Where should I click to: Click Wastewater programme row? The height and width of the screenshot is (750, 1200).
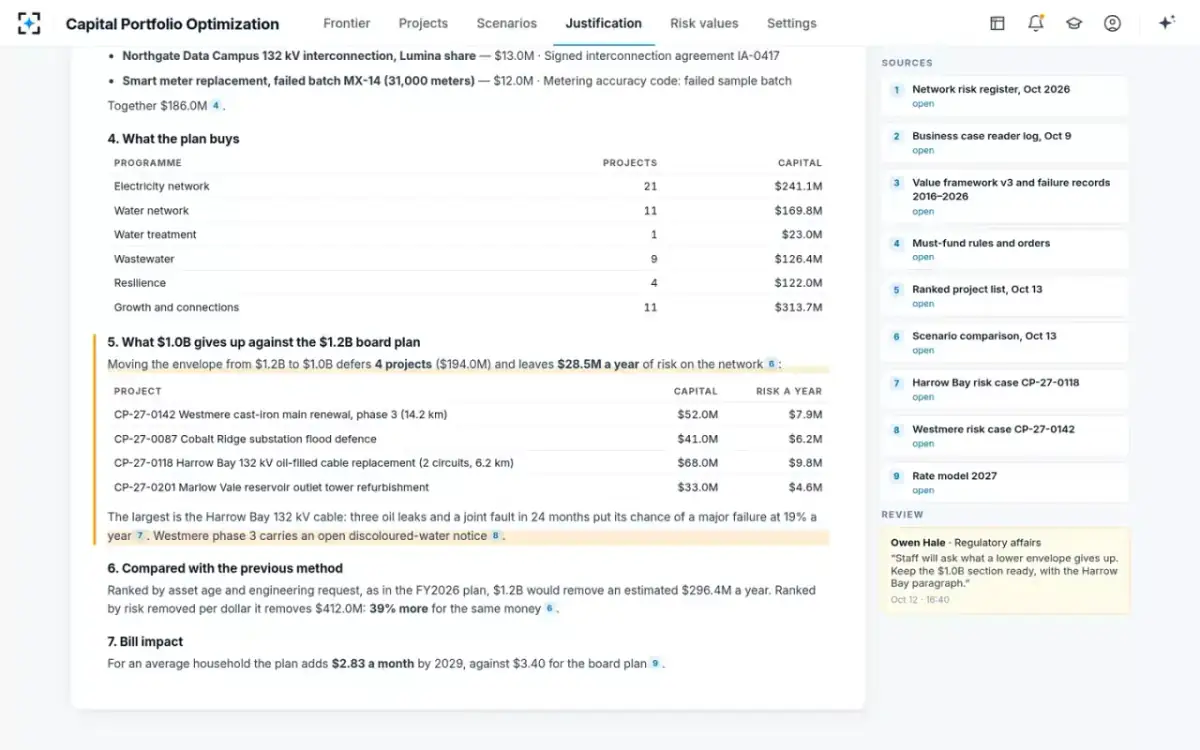pyautogui.click(x=468, y=259)
